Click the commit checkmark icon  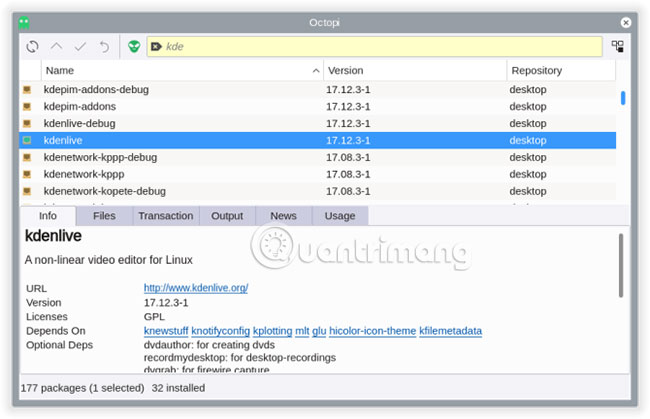tap(80, 46)
